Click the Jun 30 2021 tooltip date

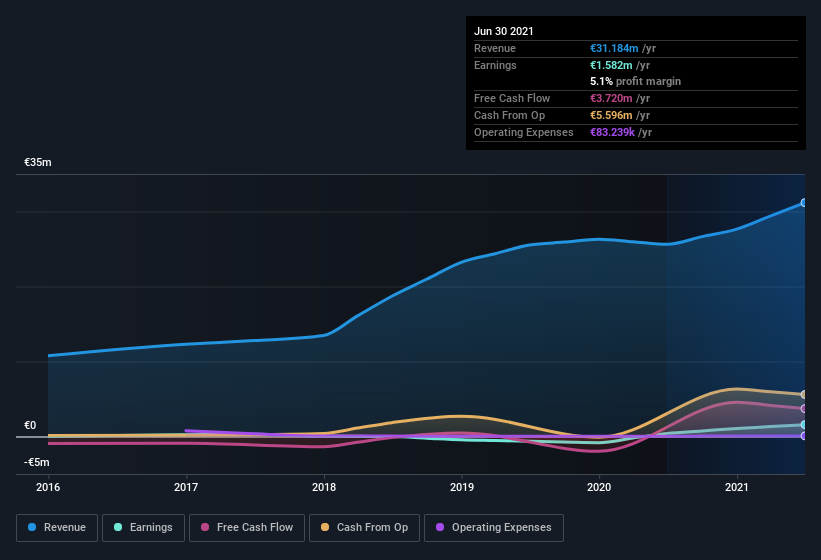pos(504,31)
